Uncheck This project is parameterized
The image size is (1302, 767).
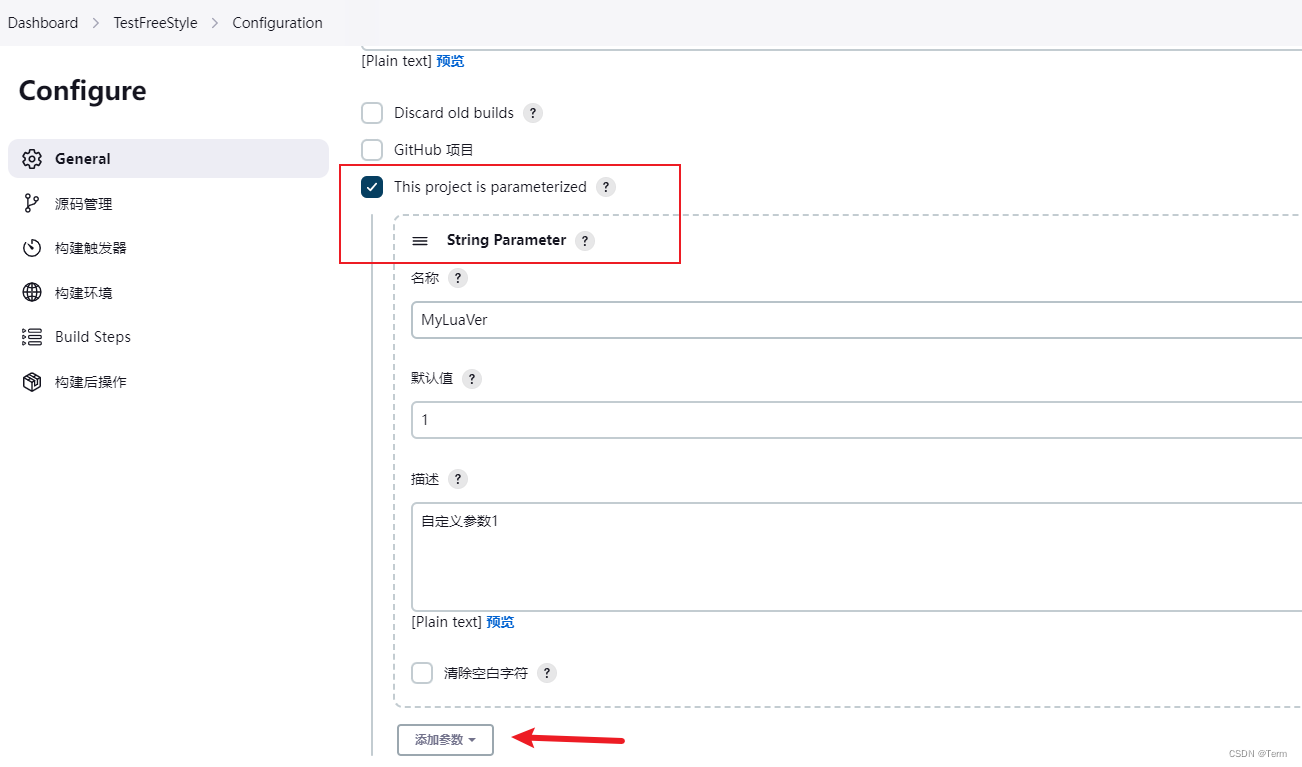pyautogui.click(x=372, y=186)
